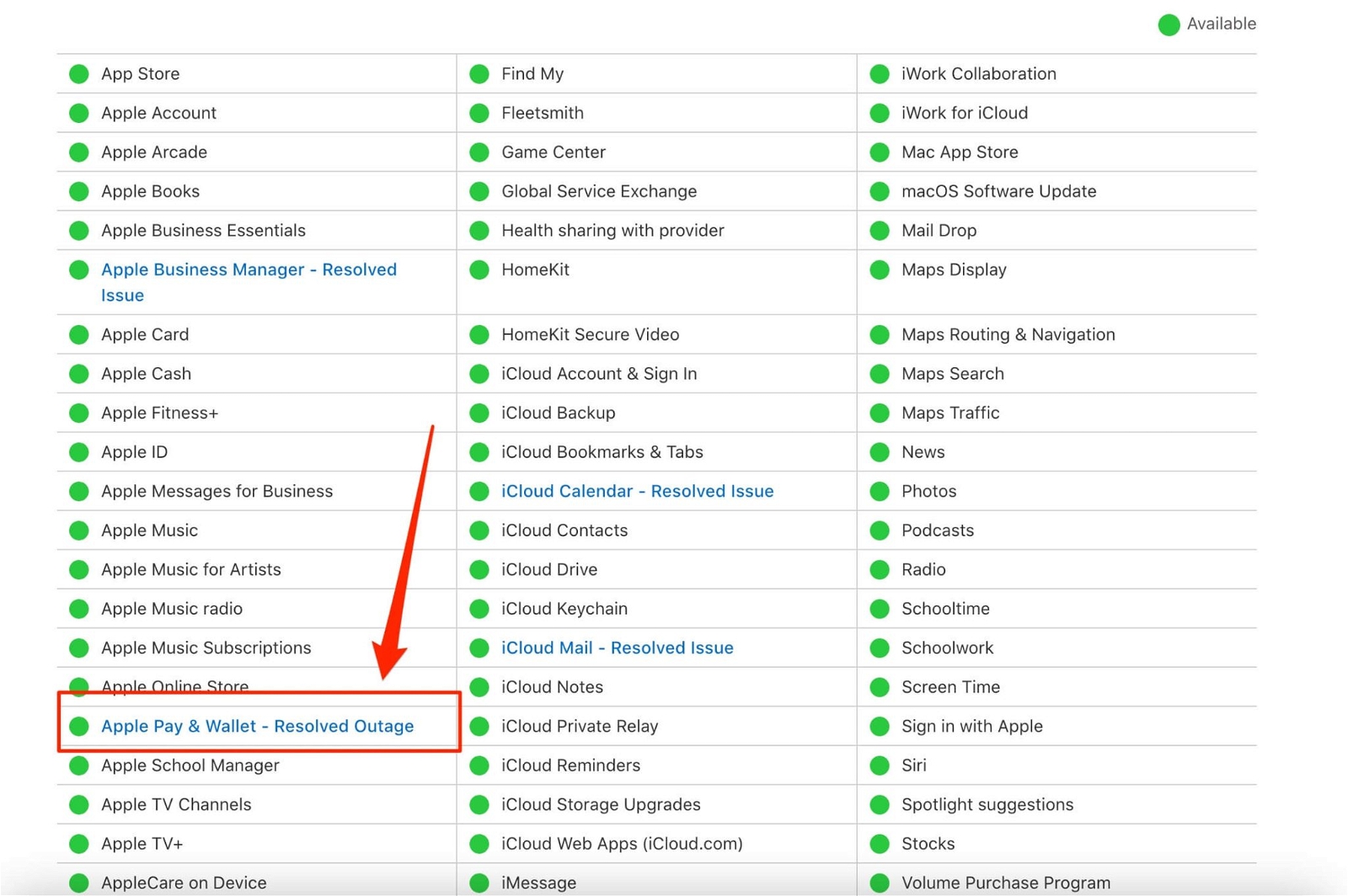Image resolution: width=1348 pixels, height=896 pixels.
Task: Click the Maps Display entry
Action: (954, 269)
